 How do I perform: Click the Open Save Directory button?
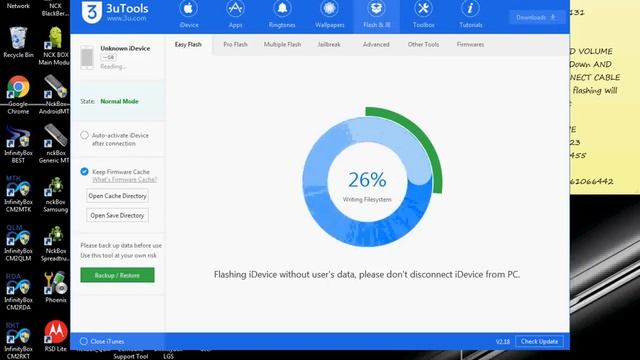click(x=117, y=215)
